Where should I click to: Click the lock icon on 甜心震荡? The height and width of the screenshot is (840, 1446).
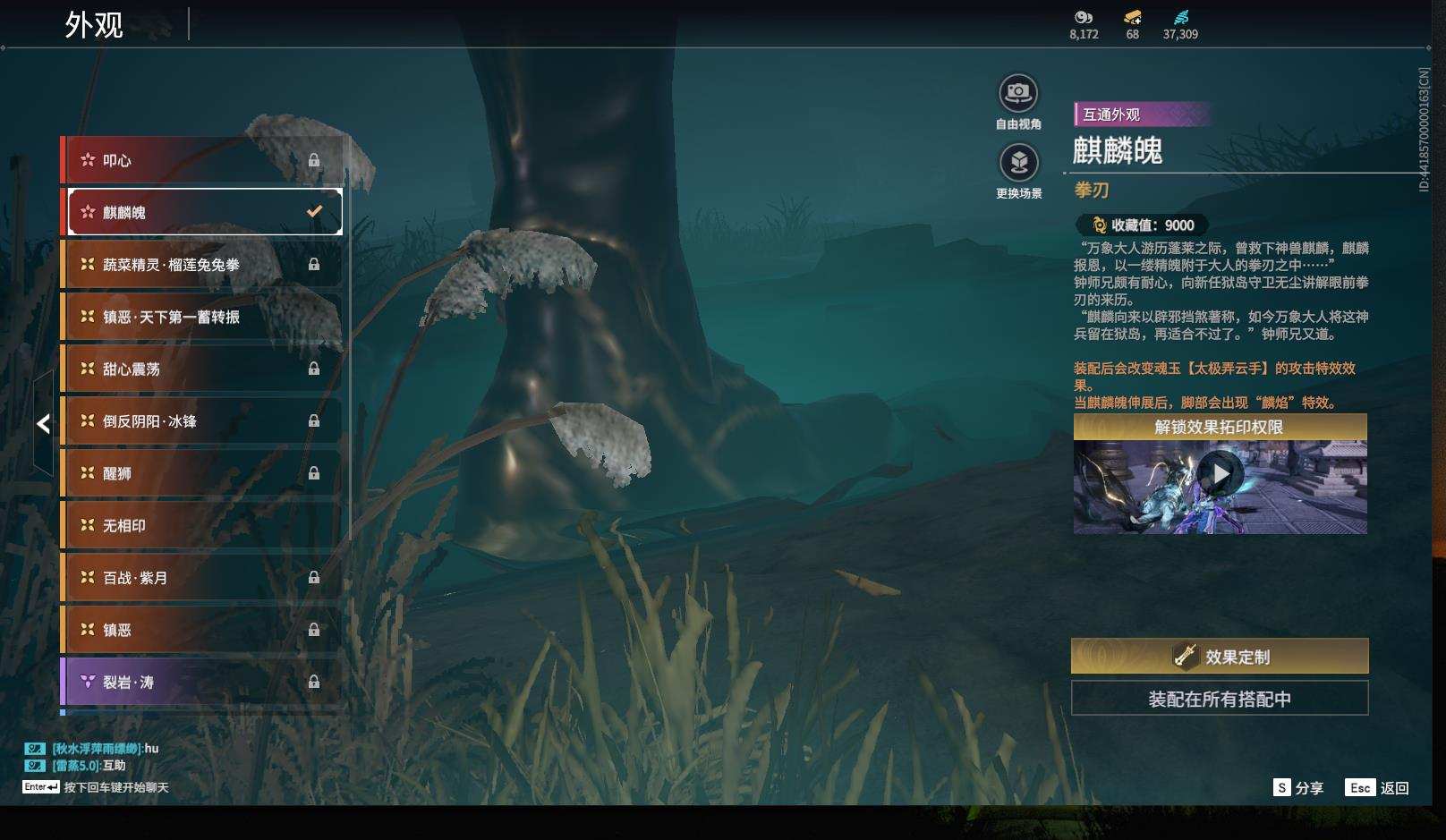(314, 369)
